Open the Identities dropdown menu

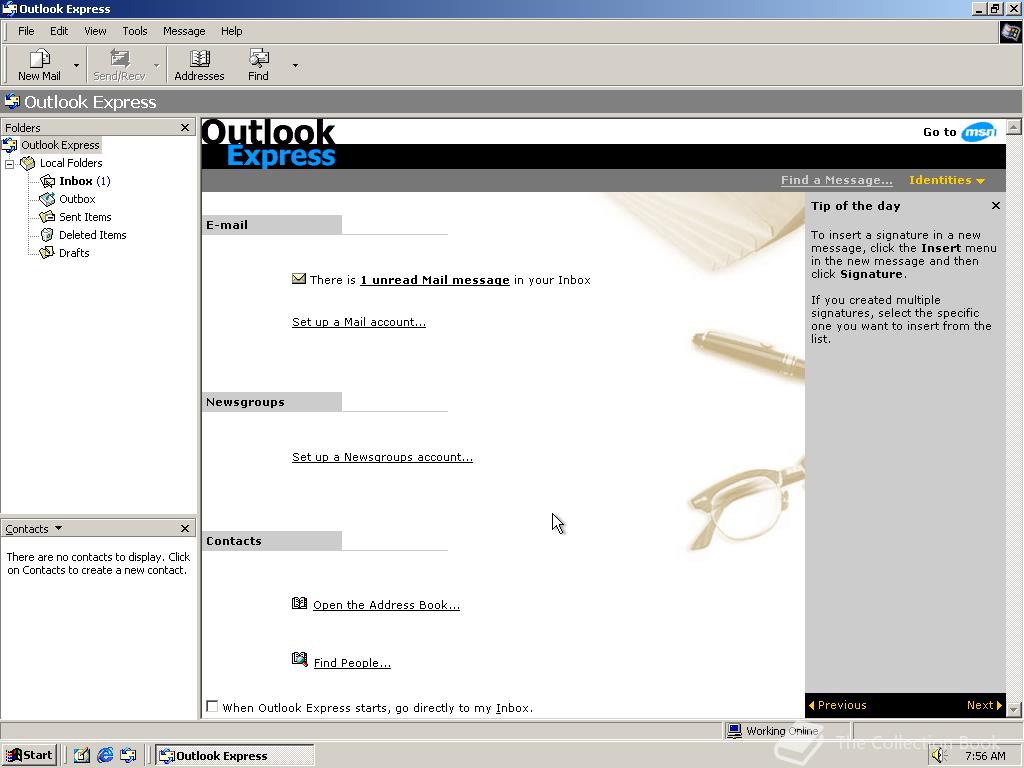[x=945, y=180]
